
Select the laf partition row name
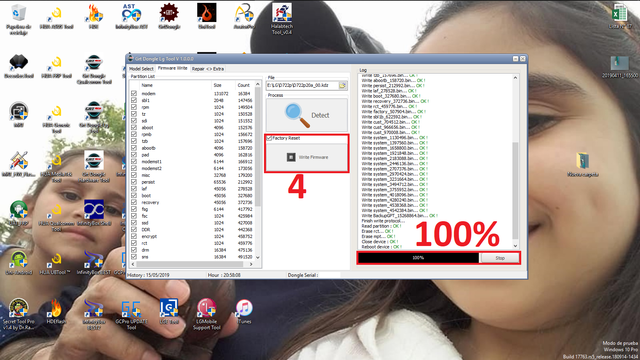(x=144, y=189)
